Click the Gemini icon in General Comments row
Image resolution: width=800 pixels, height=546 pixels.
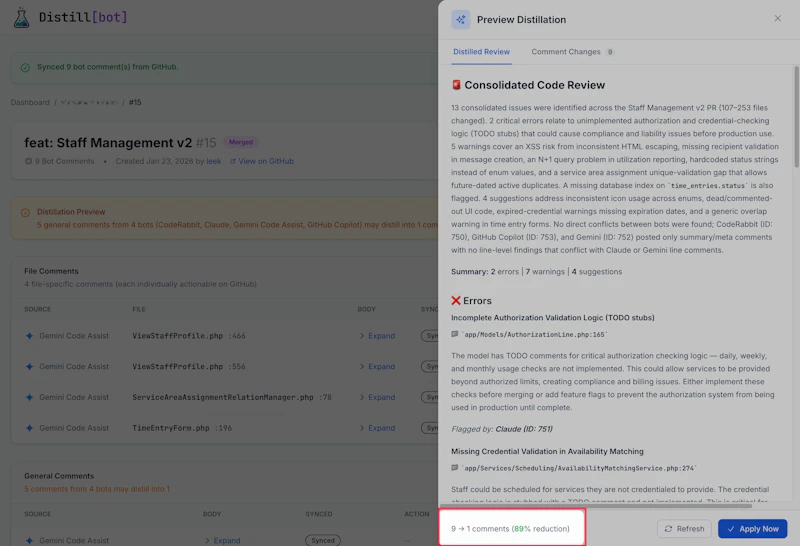(29, 540)
